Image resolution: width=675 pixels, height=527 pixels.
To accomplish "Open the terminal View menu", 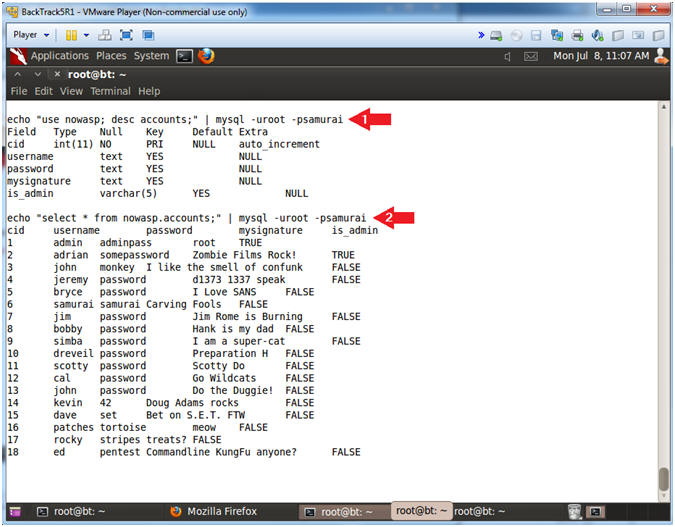I will point(71,91).
